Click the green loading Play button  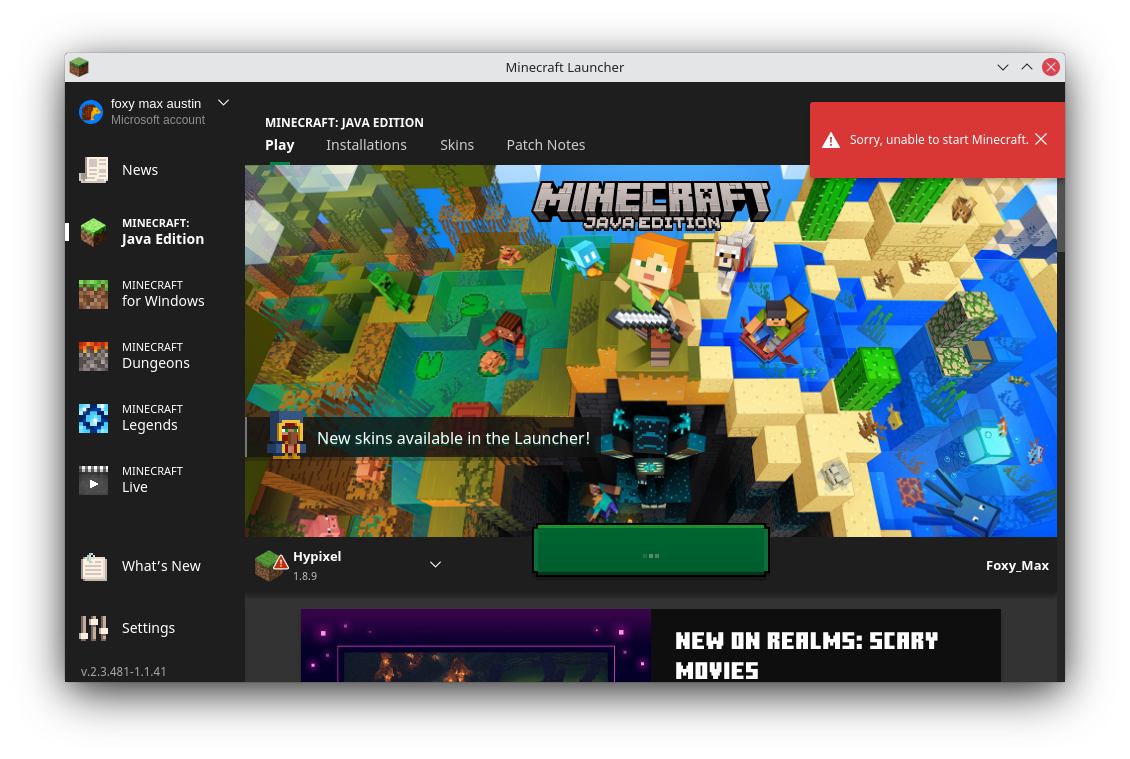651,551
